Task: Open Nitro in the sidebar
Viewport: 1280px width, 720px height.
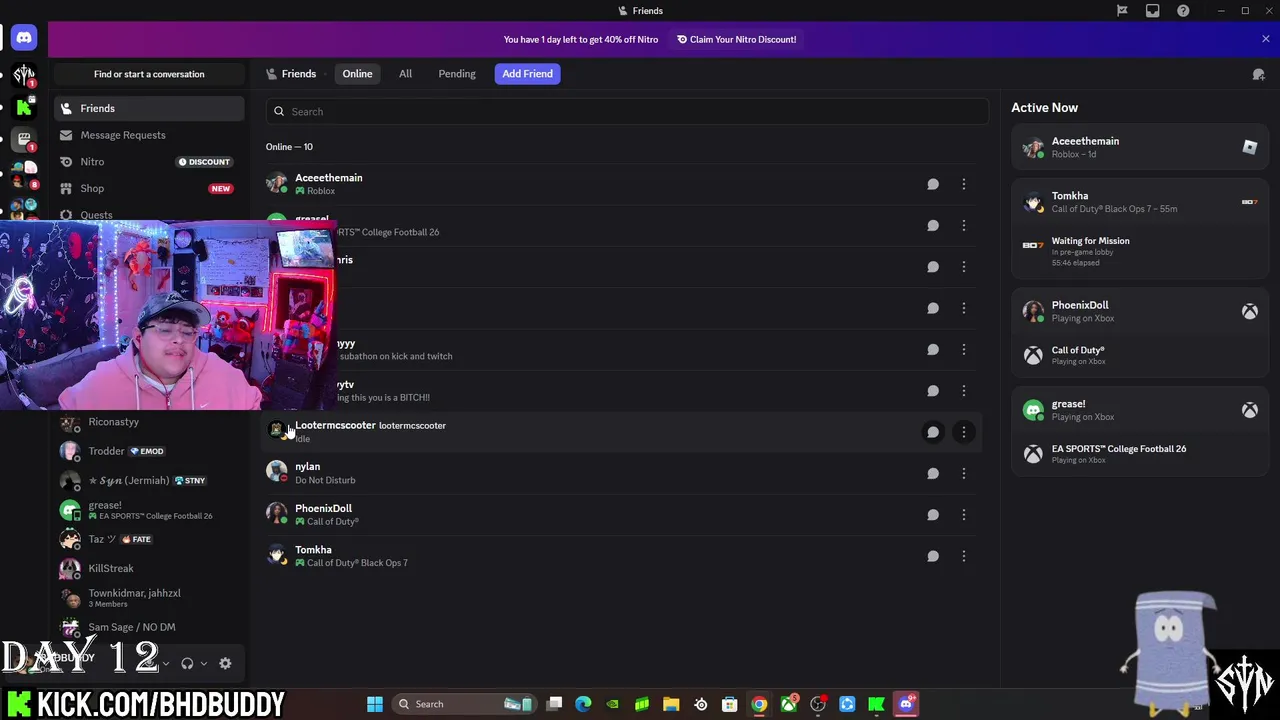Action: (149, 162)
